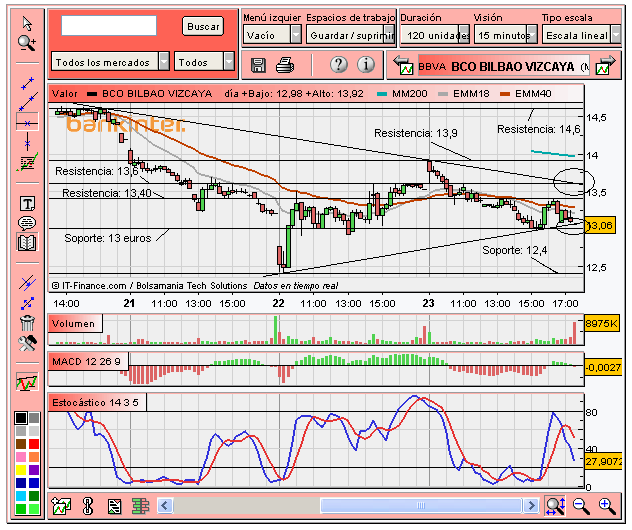
Task: Click the checklist icon in bottom toolbar
Action: tap(114, 506)
